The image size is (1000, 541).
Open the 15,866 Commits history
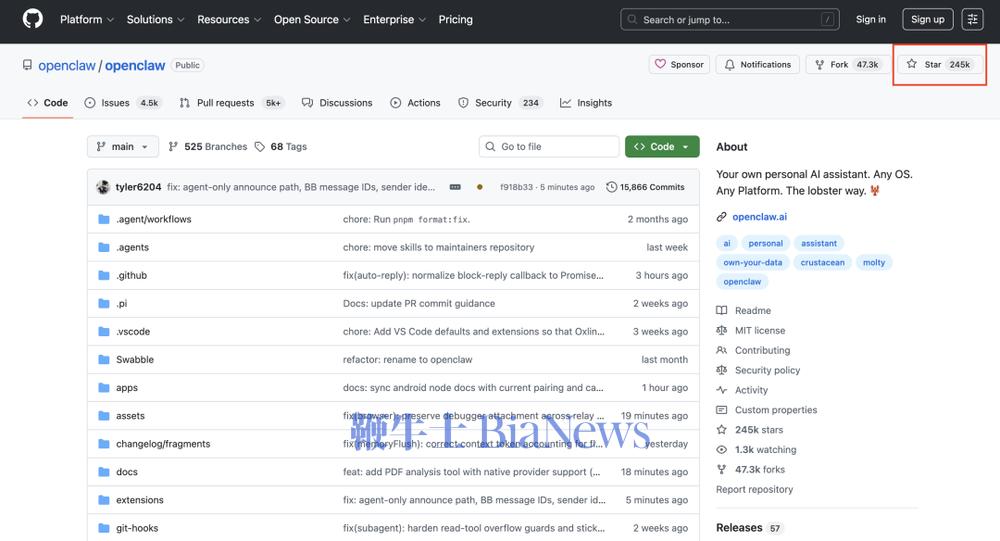[x=645, y=187]
